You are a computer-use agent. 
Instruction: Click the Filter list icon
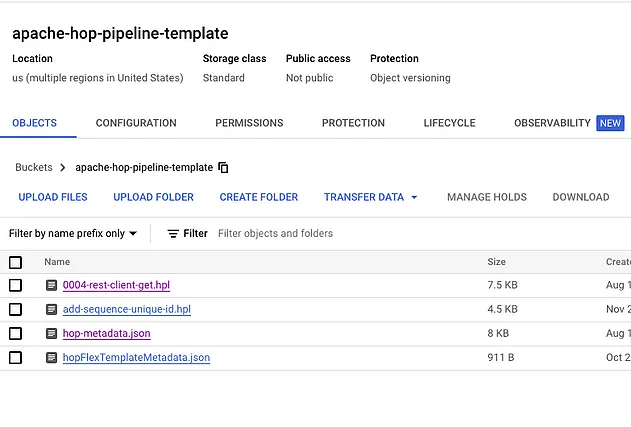click(173, 234)
